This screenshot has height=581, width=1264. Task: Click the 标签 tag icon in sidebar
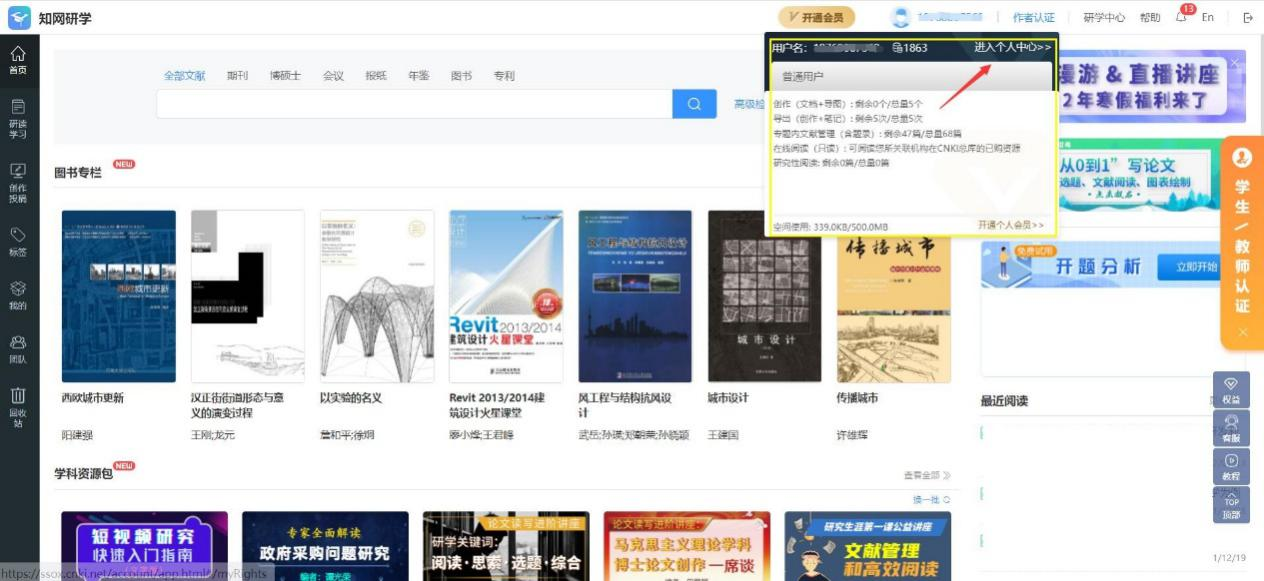[x=18, y=241]
